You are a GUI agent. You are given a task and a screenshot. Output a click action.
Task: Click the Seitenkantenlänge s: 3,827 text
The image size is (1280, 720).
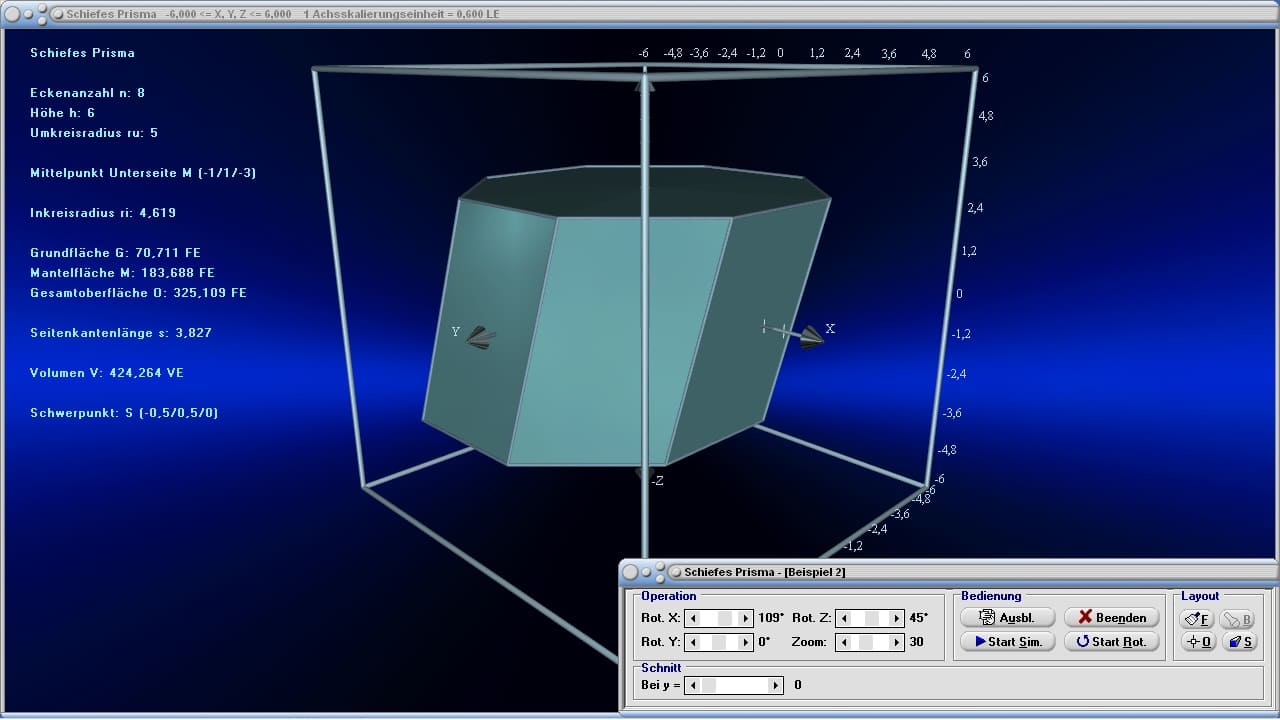[x=121, y=333]
